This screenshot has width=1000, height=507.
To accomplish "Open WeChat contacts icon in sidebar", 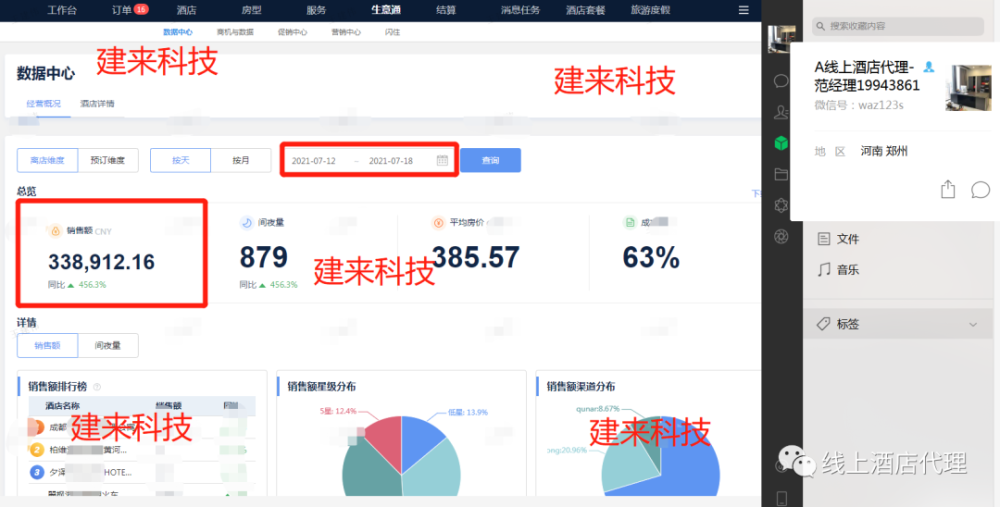I will click(781, 112).
